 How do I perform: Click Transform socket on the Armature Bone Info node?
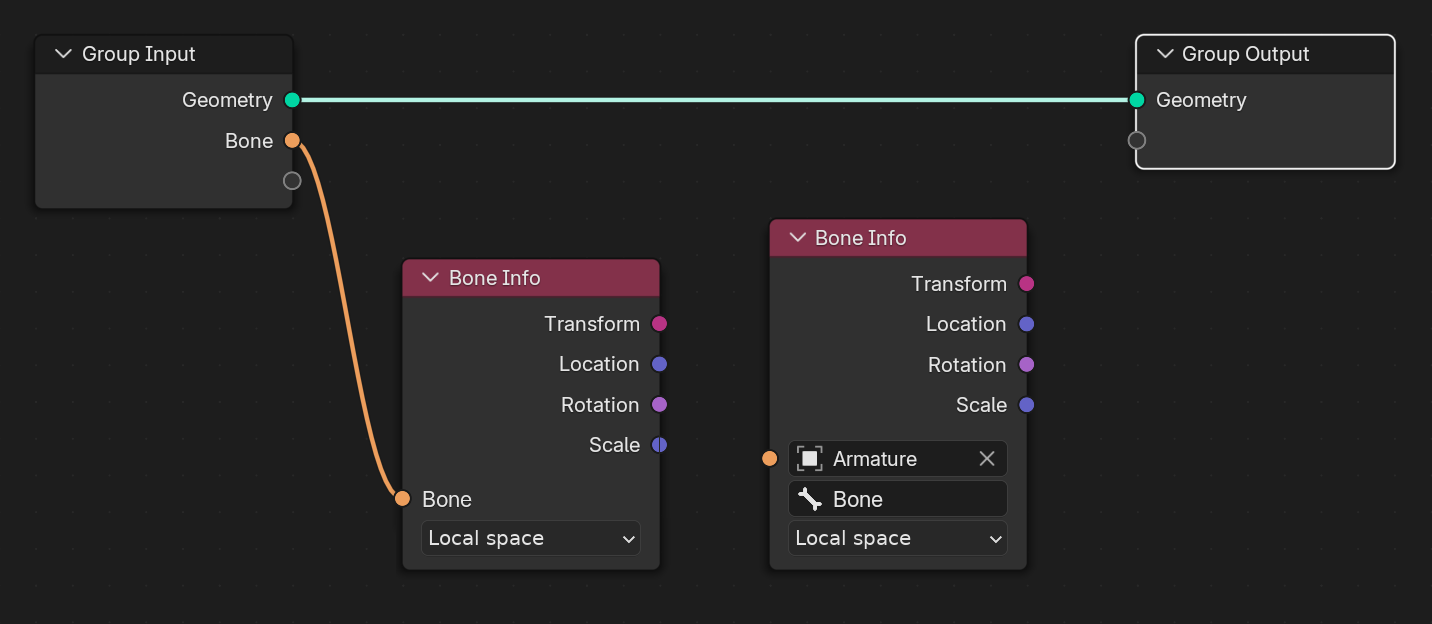point(1026,284)
